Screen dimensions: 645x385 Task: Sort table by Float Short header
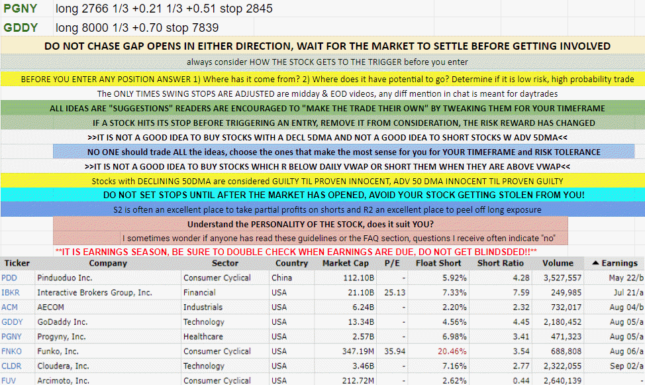point(438,263)
